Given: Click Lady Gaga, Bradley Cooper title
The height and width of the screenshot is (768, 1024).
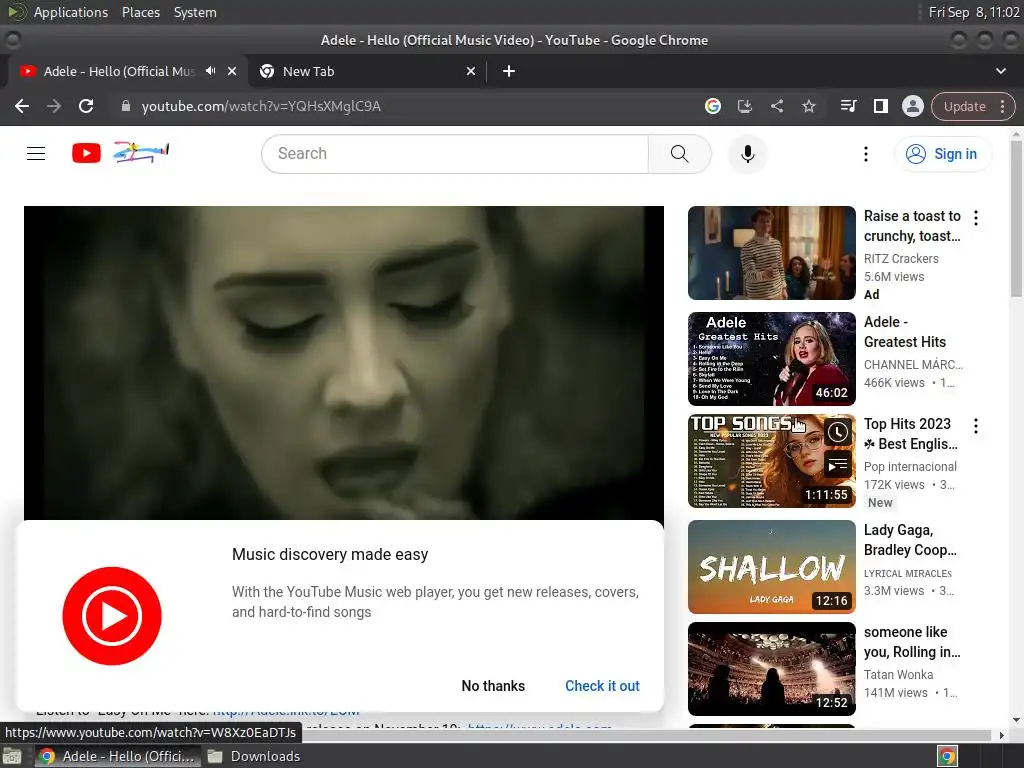Looking at the screenshot, I should [x=910, y=539].
